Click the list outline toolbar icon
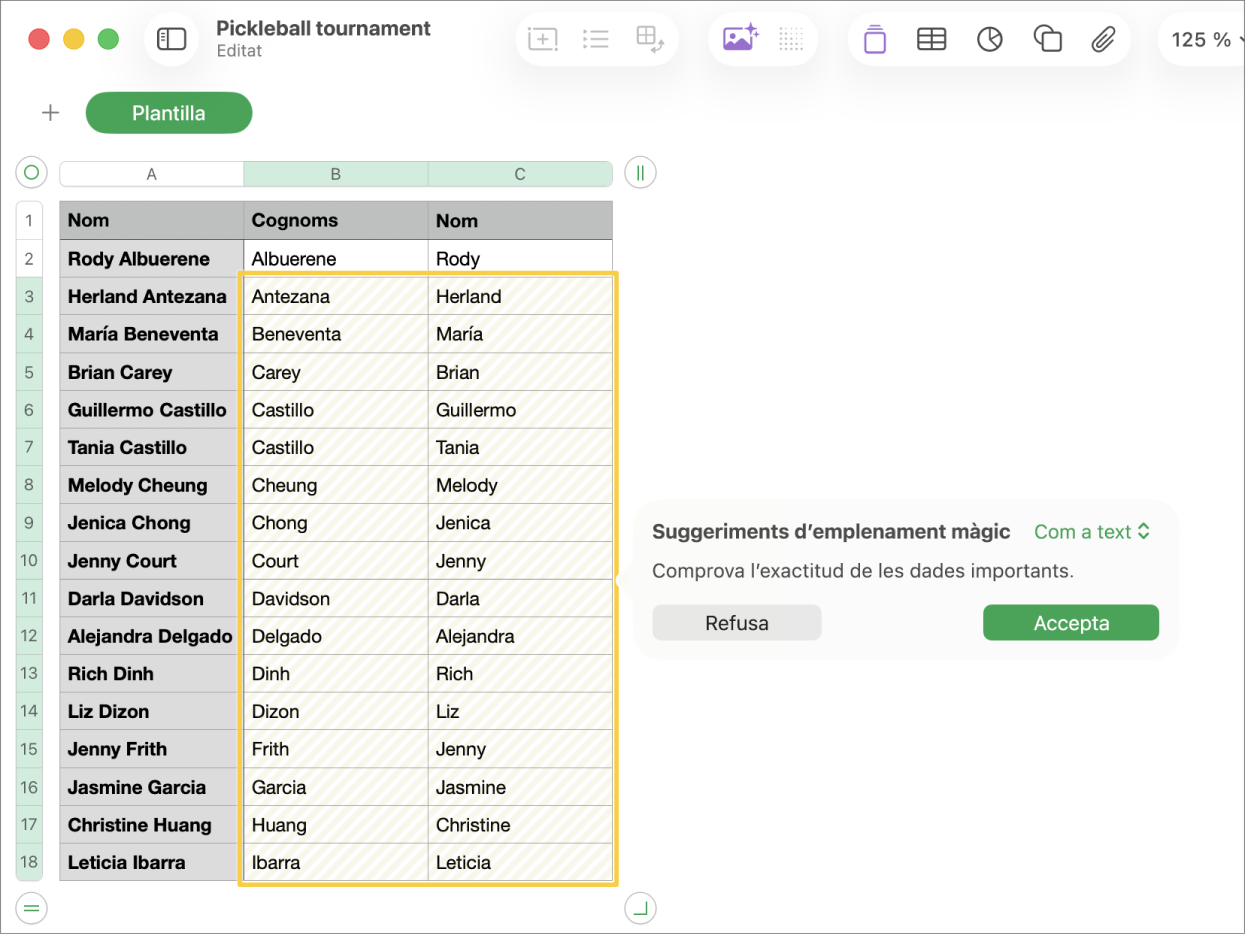 coord(596,39)
